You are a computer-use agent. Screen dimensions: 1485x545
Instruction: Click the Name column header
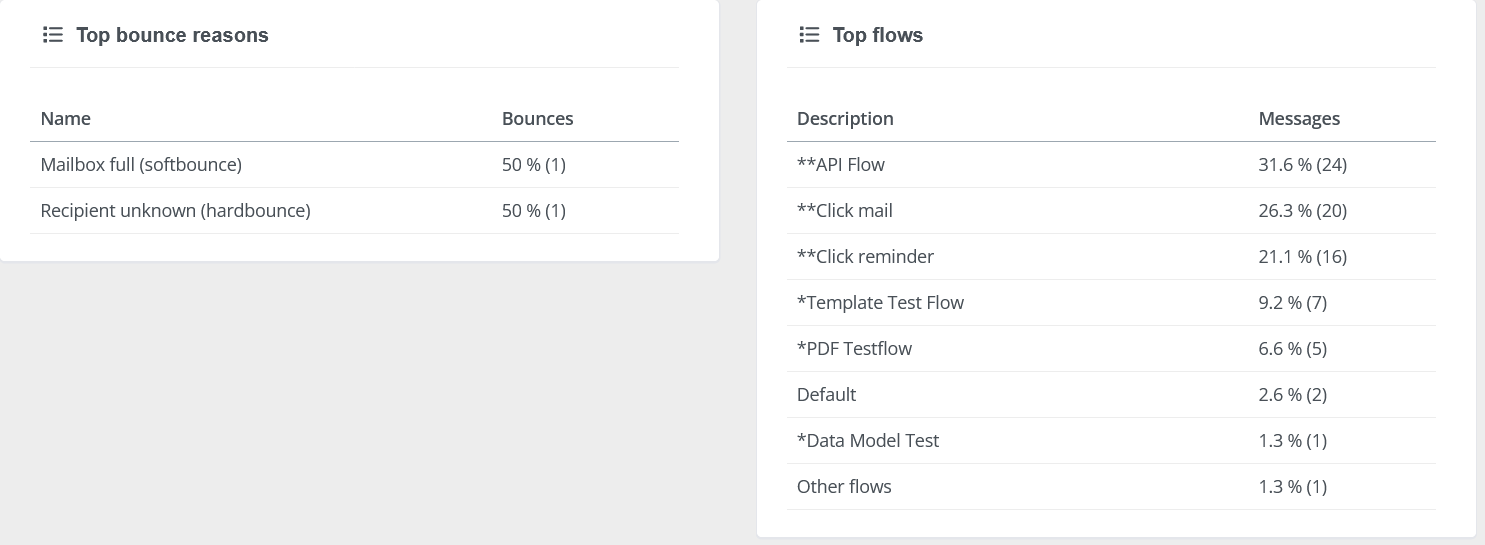tap(65, 118)
